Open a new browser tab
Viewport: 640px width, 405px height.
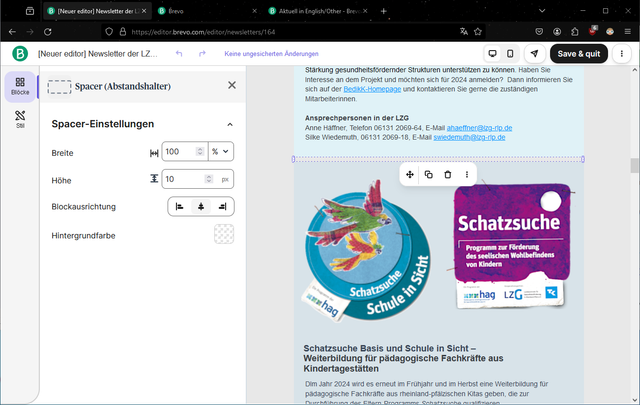click(x=383, y=11)
